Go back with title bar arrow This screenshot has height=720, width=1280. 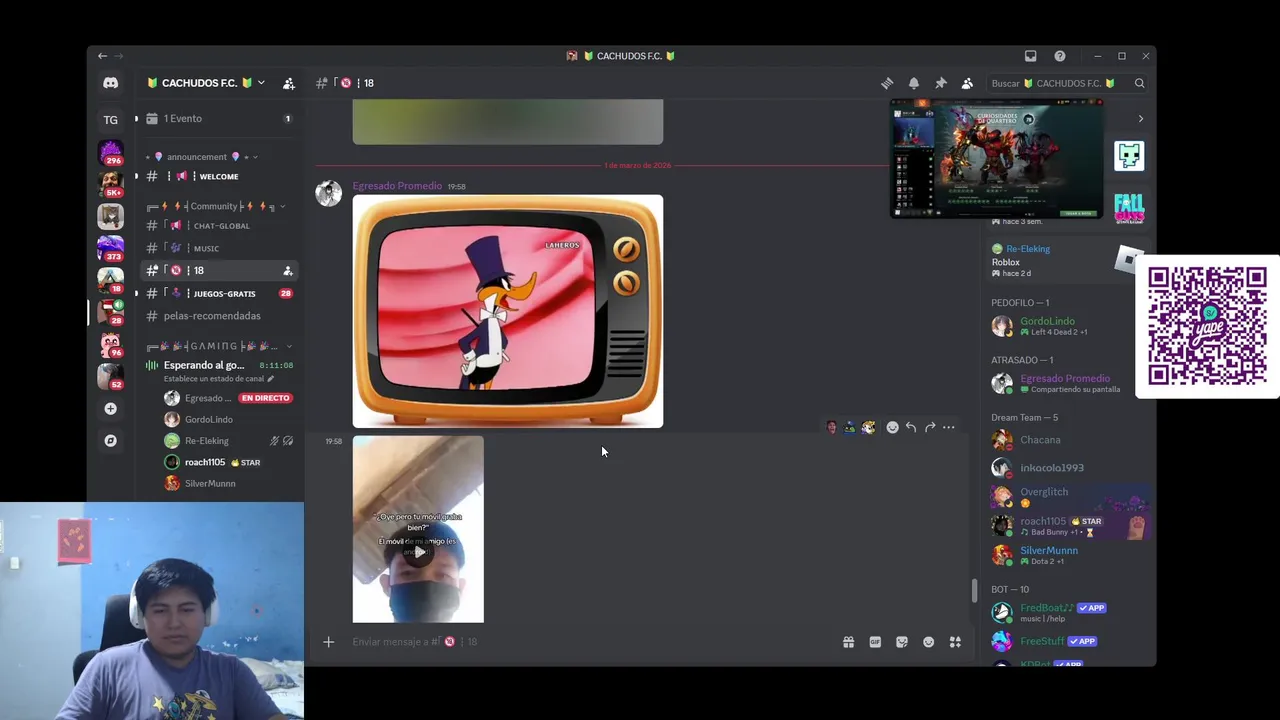tap(102, 56)
